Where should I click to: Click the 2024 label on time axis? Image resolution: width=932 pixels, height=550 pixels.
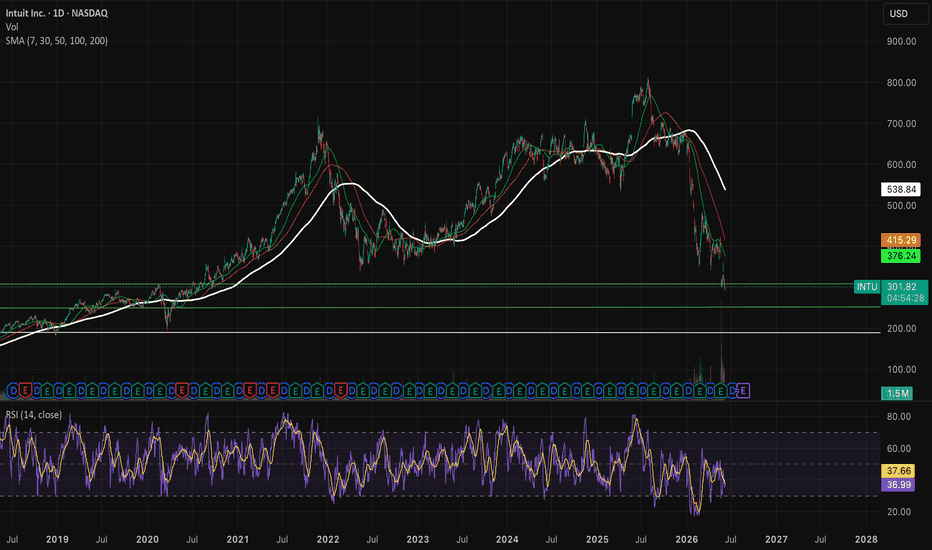coord(507,539)
